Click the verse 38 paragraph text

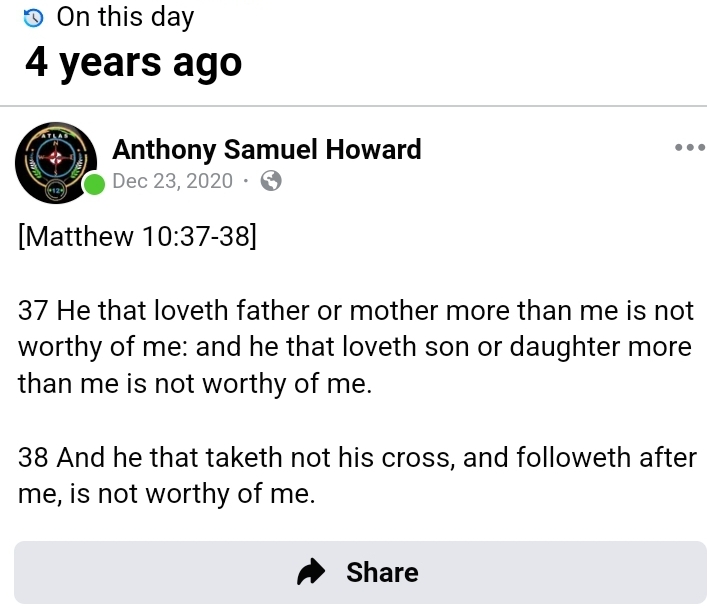(x=355, y=475)
